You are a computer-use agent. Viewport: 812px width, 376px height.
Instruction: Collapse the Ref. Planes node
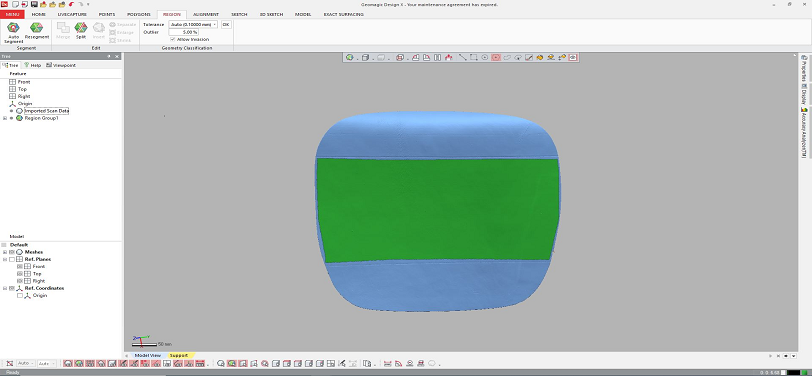pos(5,259)
